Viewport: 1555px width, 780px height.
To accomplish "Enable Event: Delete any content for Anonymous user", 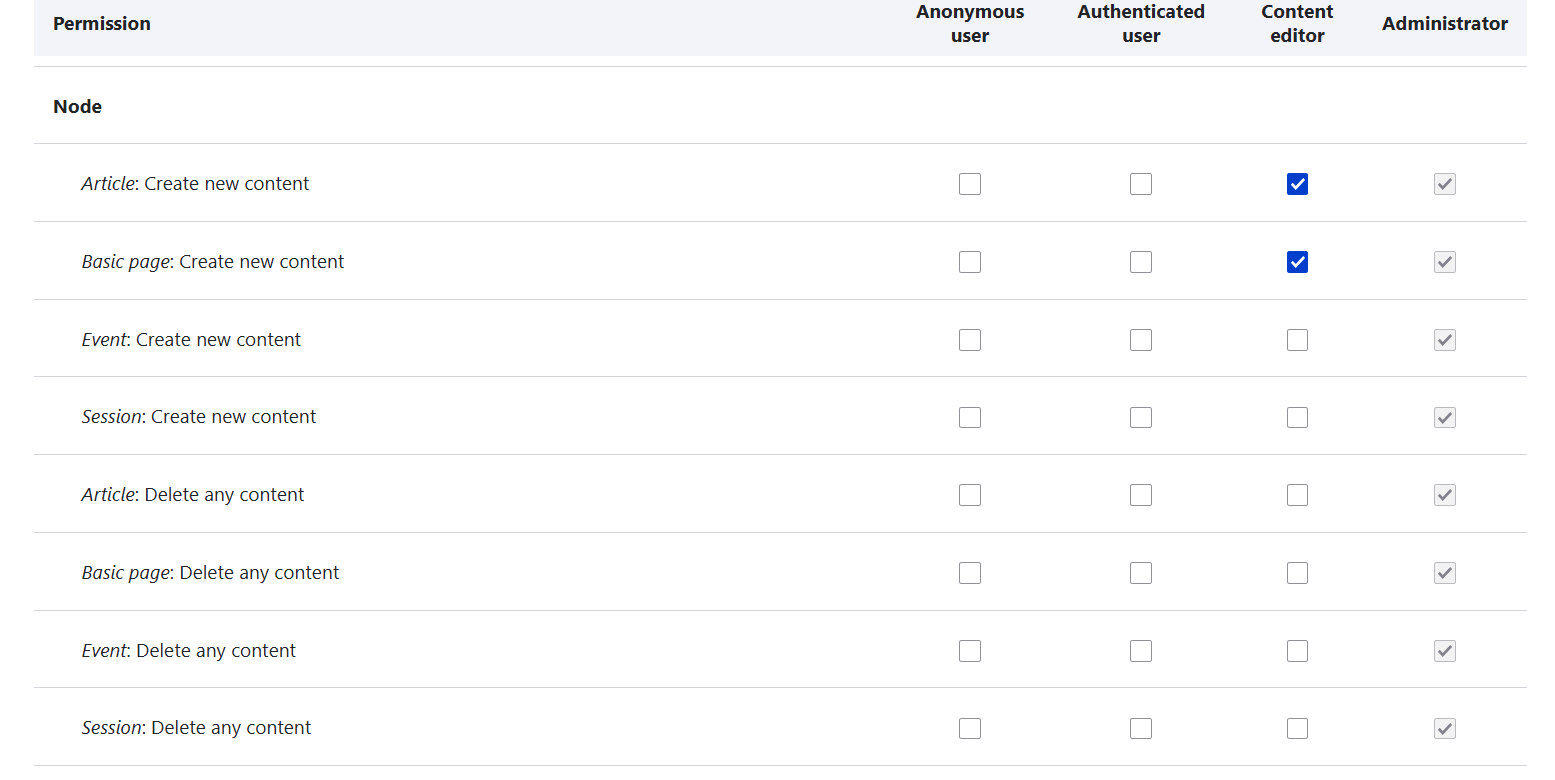I will (969, 651).
